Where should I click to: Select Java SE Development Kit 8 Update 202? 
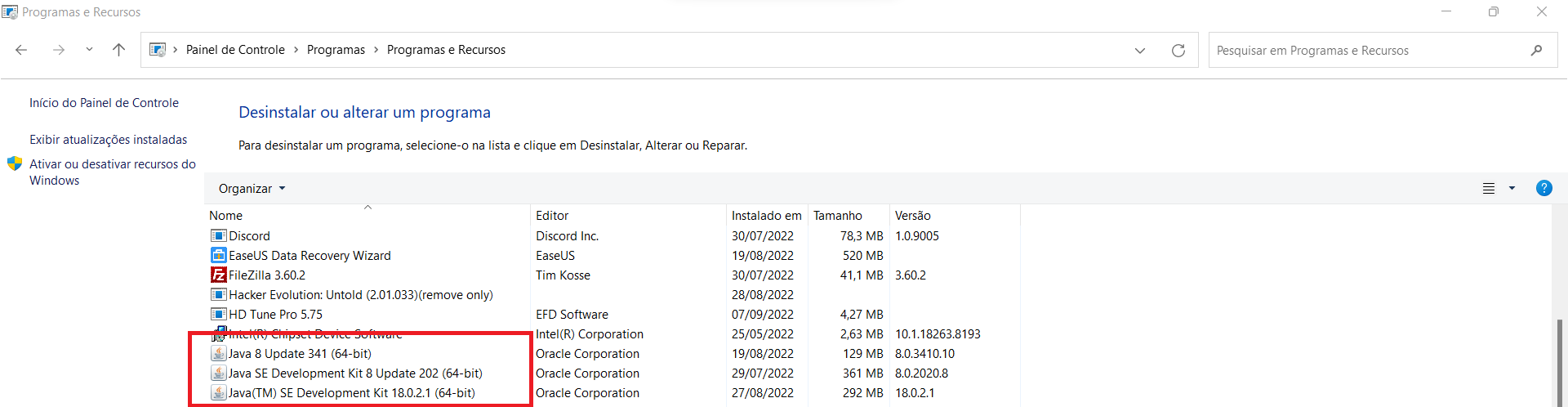(355, 373)
